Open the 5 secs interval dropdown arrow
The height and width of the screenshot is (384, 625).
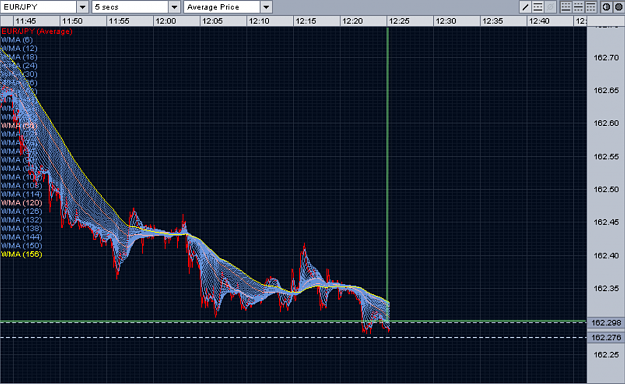174,7
